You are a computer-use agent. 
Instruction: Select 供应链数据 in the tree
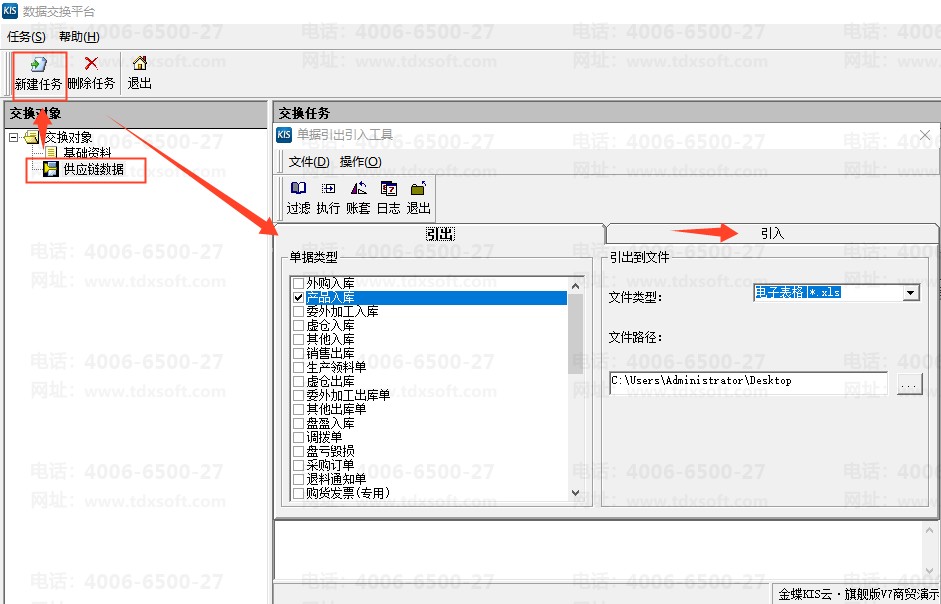pyautogui.click(x=94, y=169)
